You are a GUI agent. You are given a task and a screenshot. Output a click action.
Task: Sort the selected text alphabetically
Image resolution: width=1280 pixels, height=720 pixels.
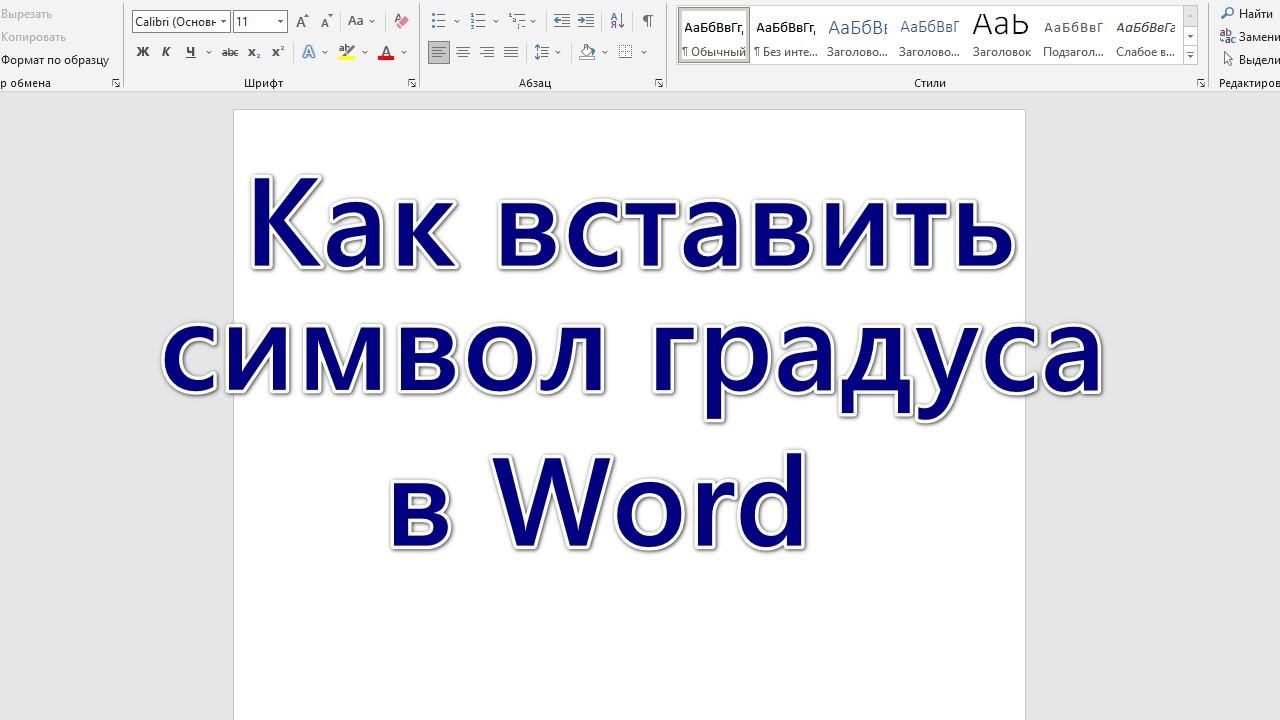click(x=618, y=21)
